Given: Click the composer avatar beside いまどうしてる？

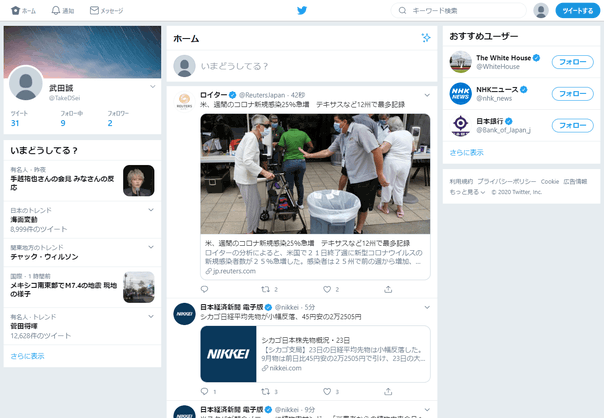Looking at the screenshot, I should [x=184, y=66].
